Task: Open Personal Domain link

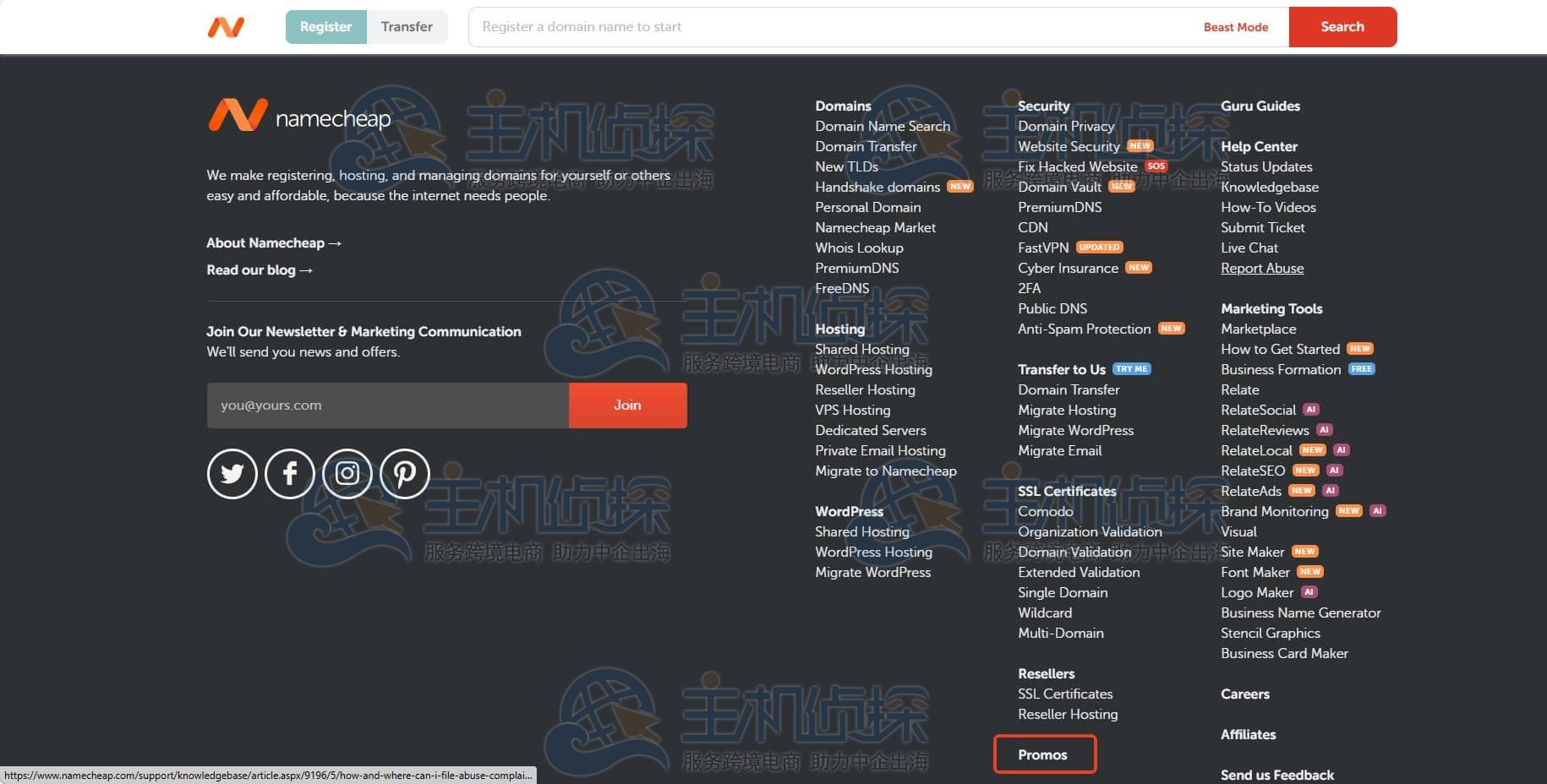Action: point(868,208)
